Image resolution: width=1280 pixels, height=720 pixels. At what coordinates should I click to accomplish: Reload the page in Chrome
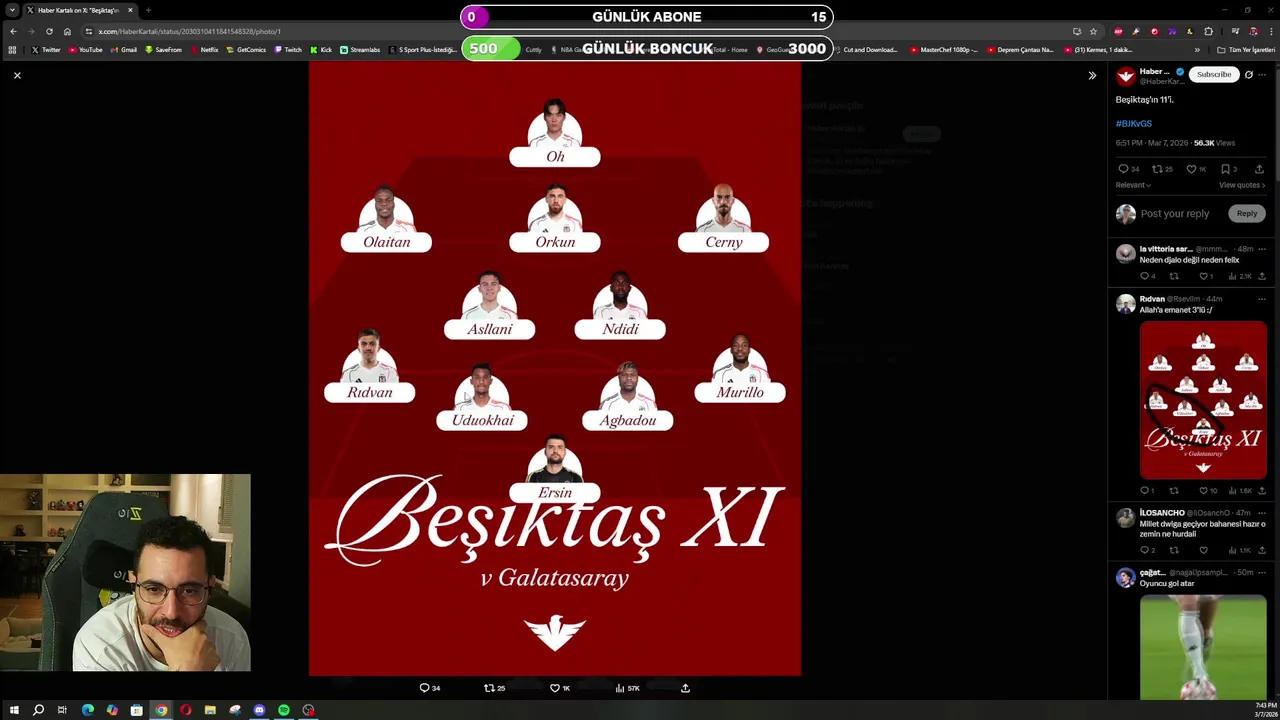tap(49, 31)
